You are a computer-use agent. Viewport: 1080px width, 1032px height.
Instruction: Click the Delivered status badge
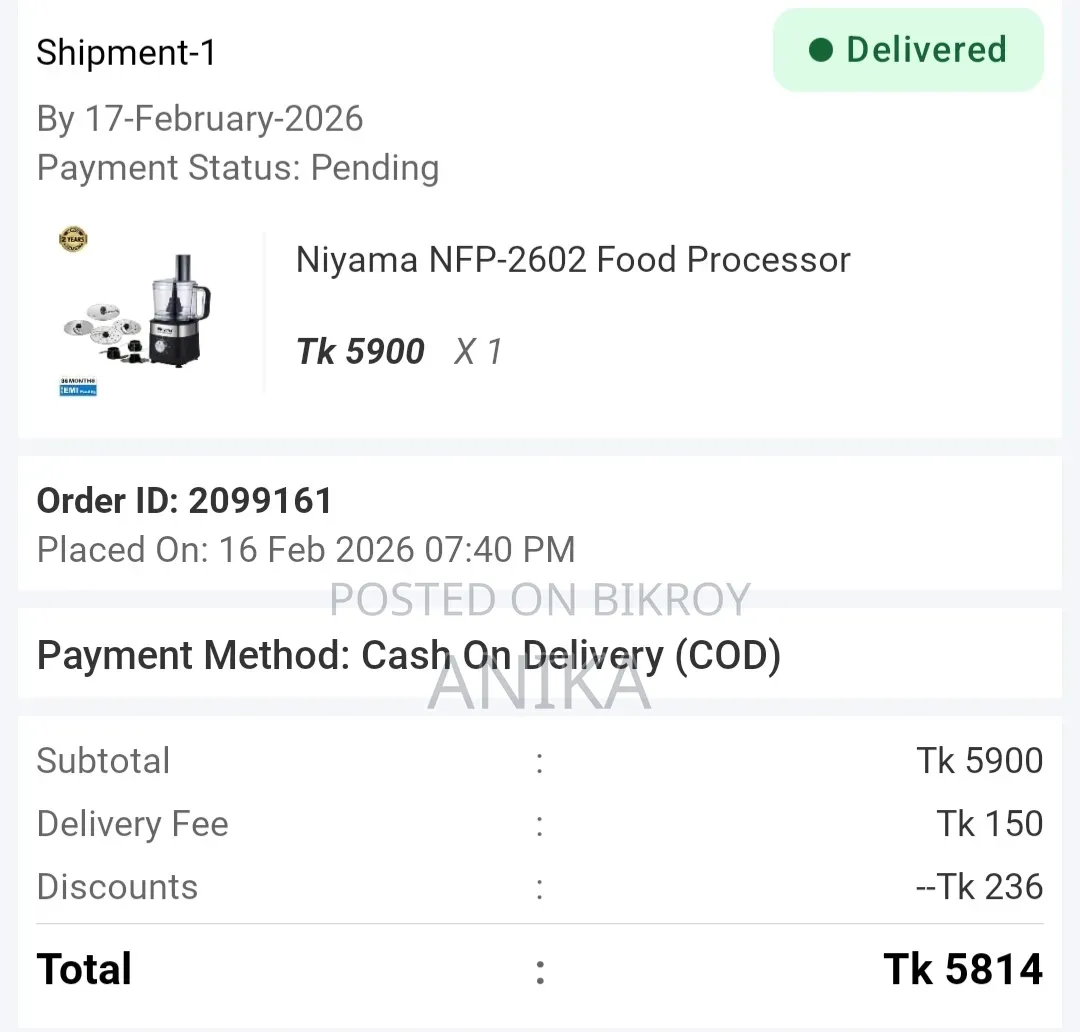tap(908, 50)
